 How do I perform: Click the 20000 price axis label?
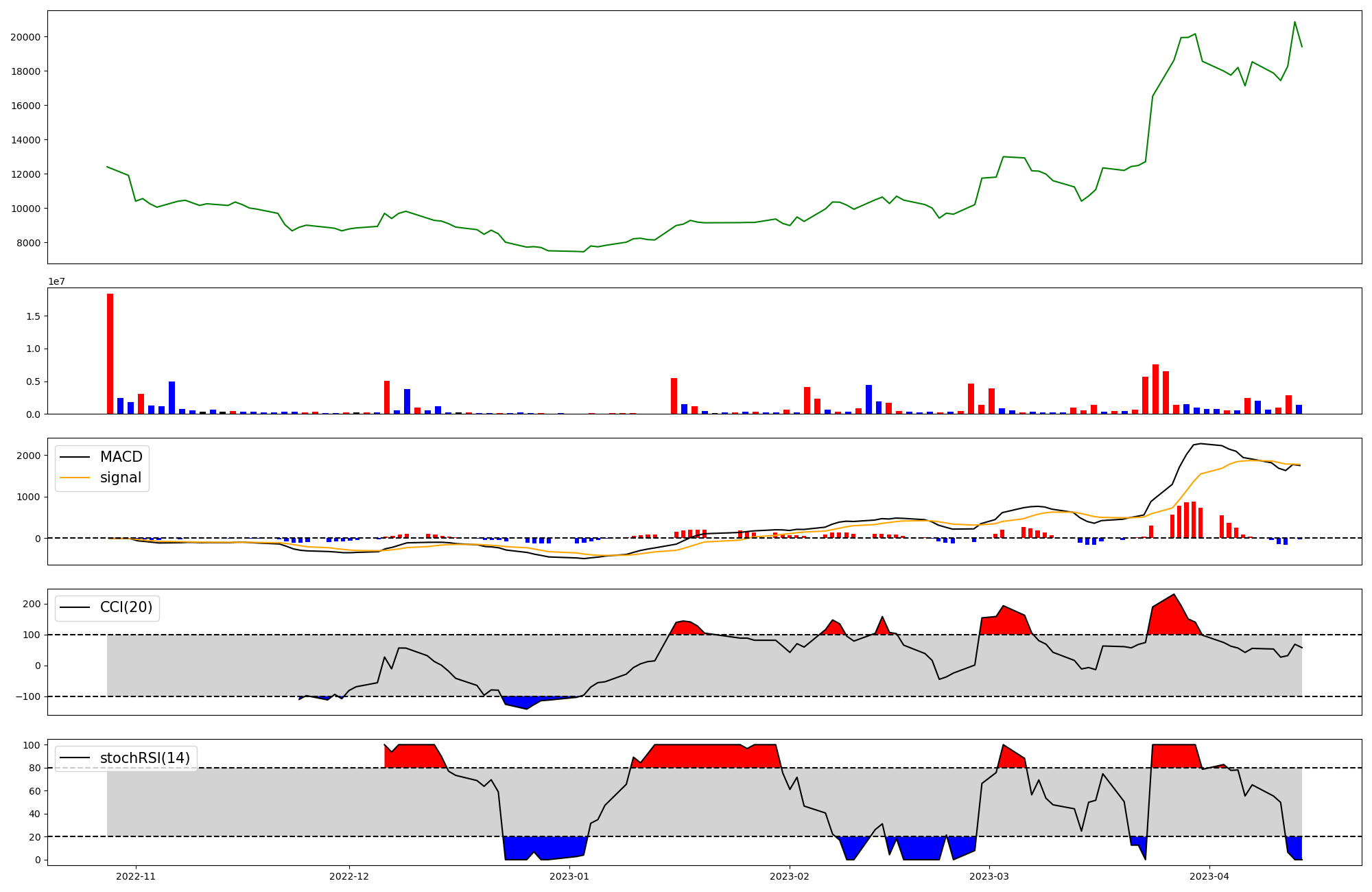(x=25, y=37)
